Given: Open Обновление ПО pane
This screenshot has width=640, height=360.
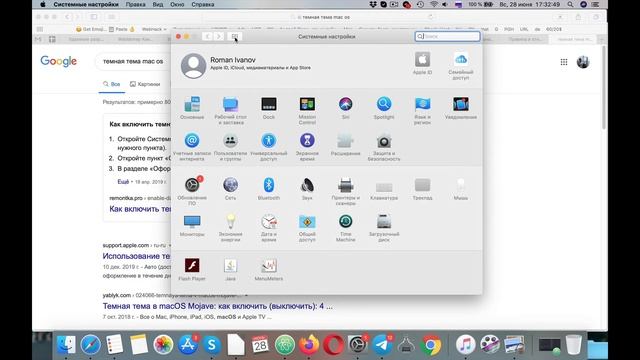Looking at the screenshot, I should (192, 191).
